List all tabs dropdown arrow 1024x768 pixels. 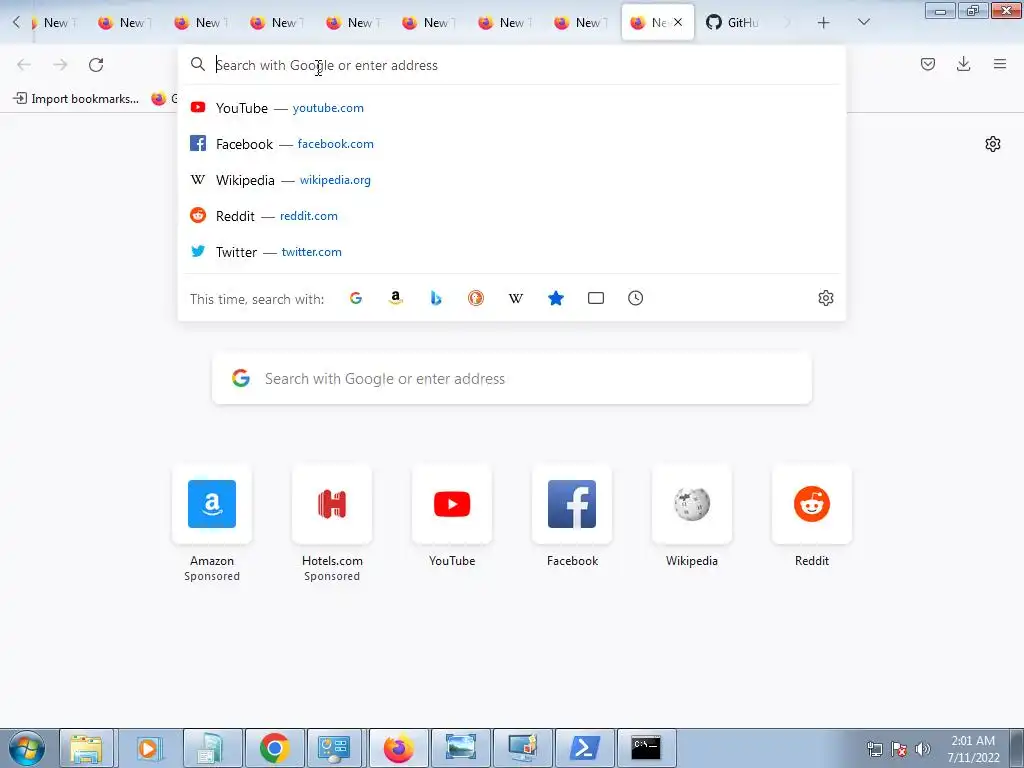pos(863,23)
